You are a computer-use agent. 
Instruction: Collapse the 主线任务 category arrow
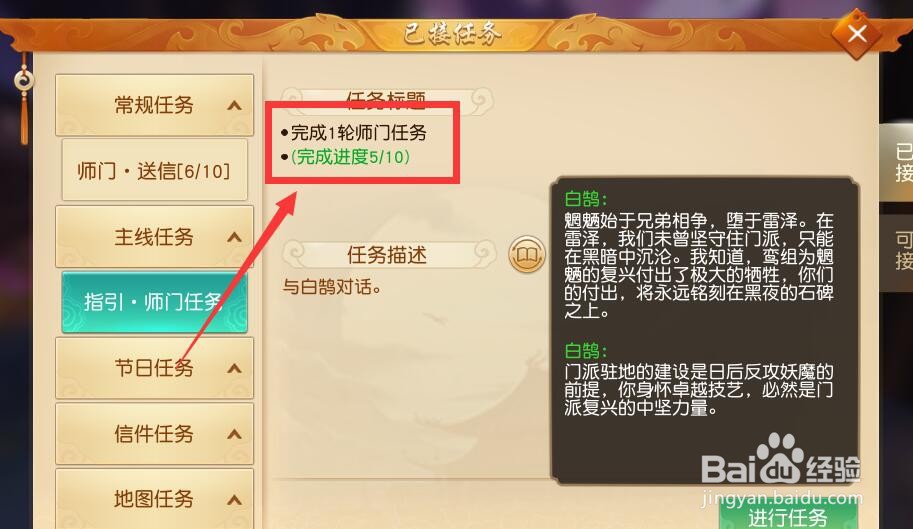[x=234, y=237]
